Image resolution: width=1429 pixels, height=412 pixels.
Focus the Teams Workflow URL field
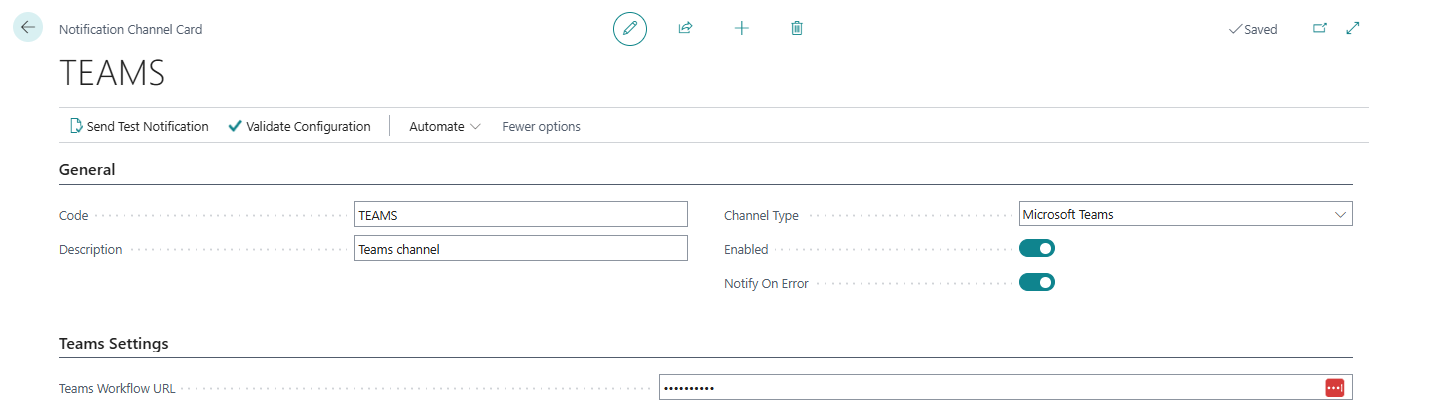(988, 388)
